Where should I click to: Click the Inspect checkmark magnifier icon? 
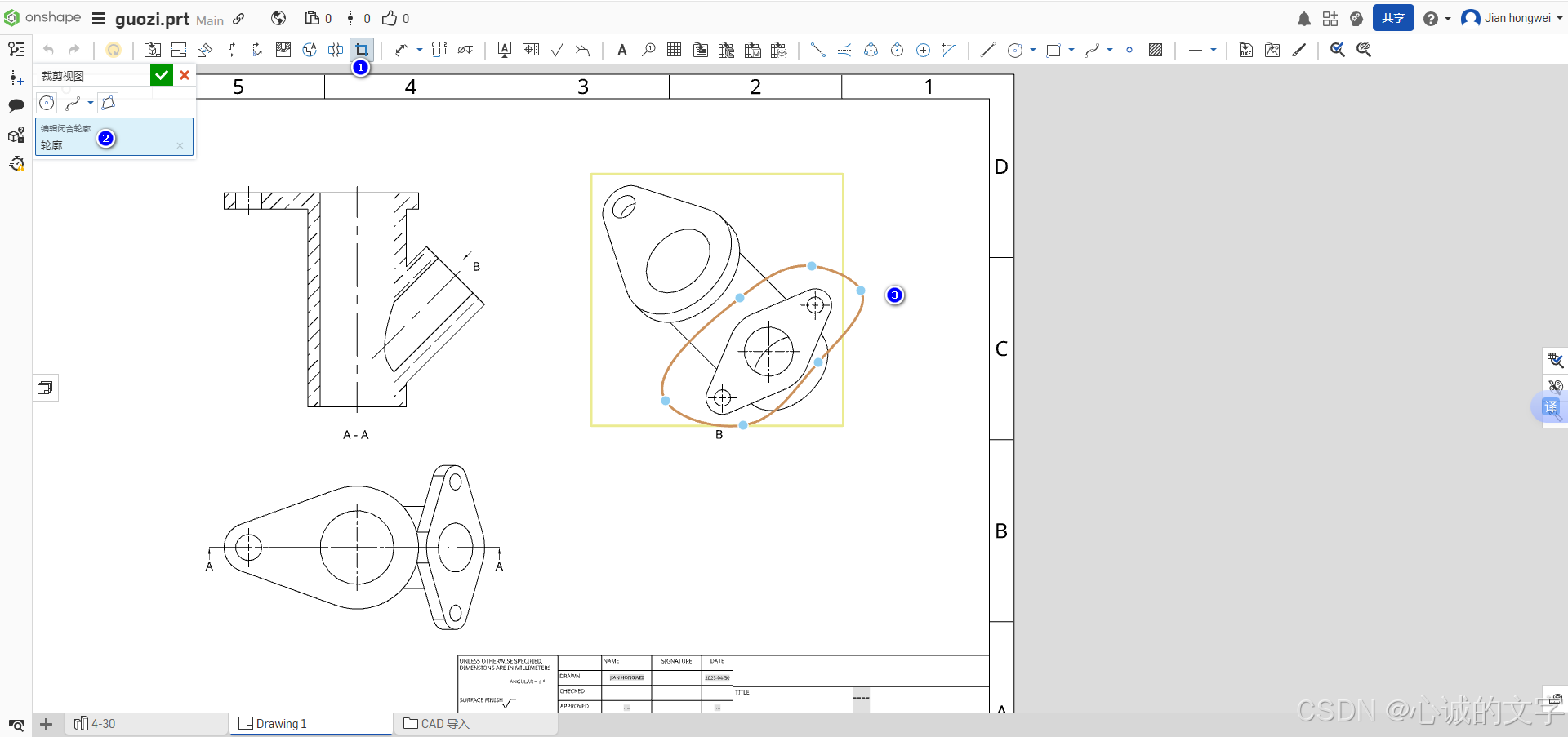[x=1338, y=50]
